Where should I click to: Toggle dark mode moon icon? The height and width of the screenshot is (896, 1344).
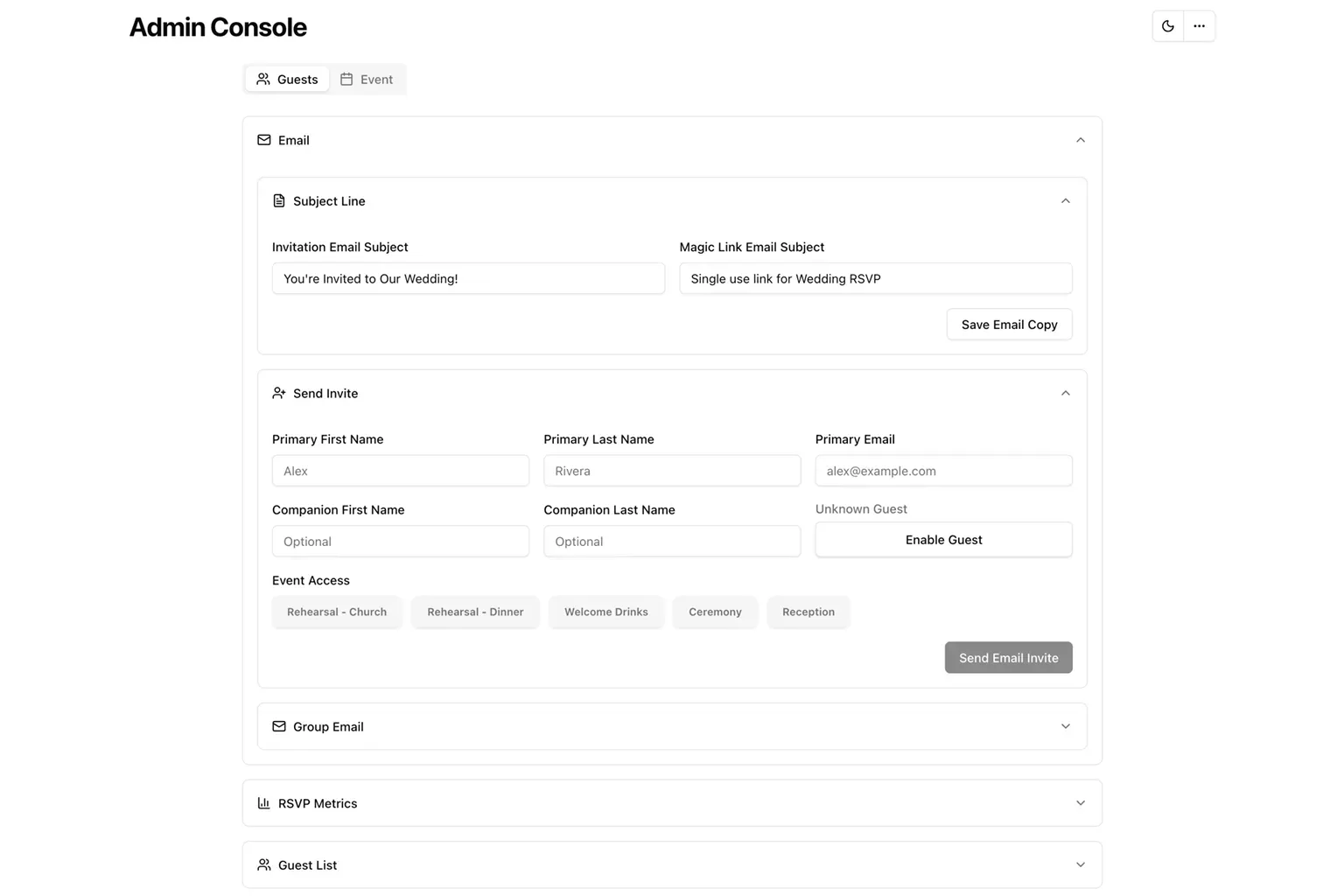click(1167, 26)
